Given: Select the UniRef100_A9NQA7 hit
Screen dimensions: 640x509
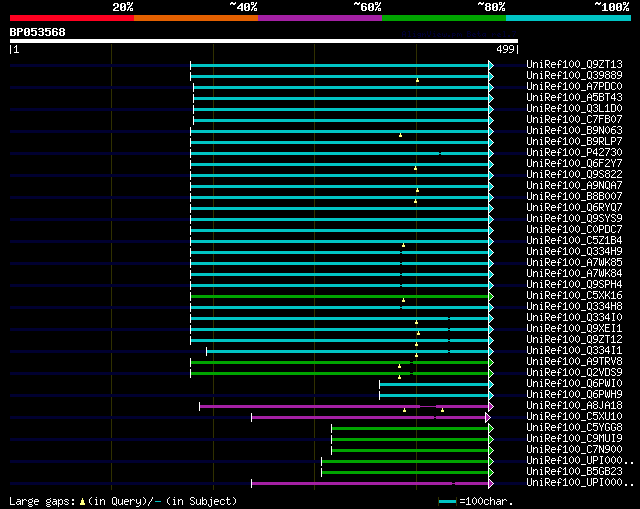Looking at the screenshot, I should tap(574, 186).
